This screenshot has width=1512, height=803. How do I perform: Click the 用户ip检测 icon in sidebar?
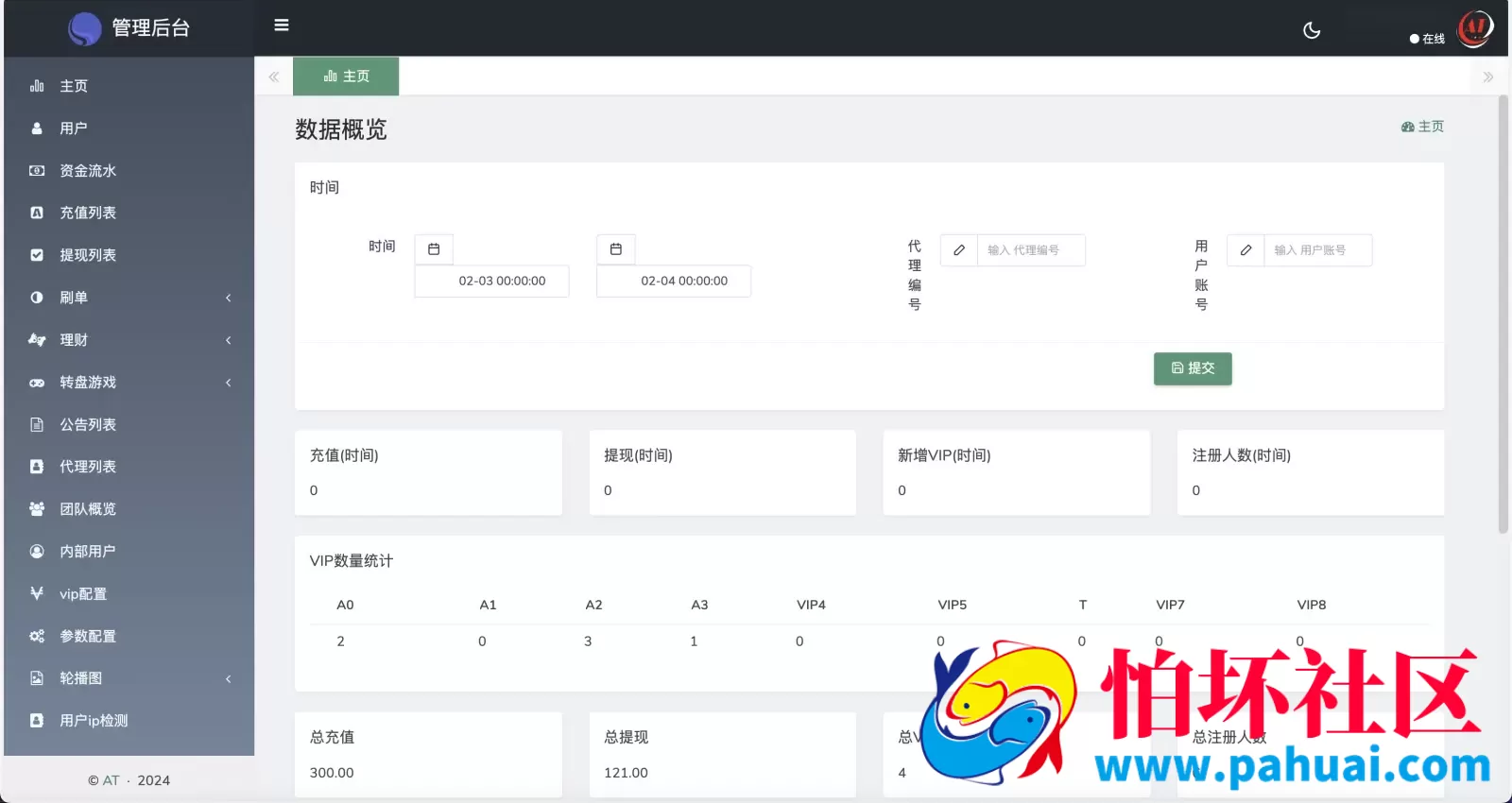tap(37, 721)
